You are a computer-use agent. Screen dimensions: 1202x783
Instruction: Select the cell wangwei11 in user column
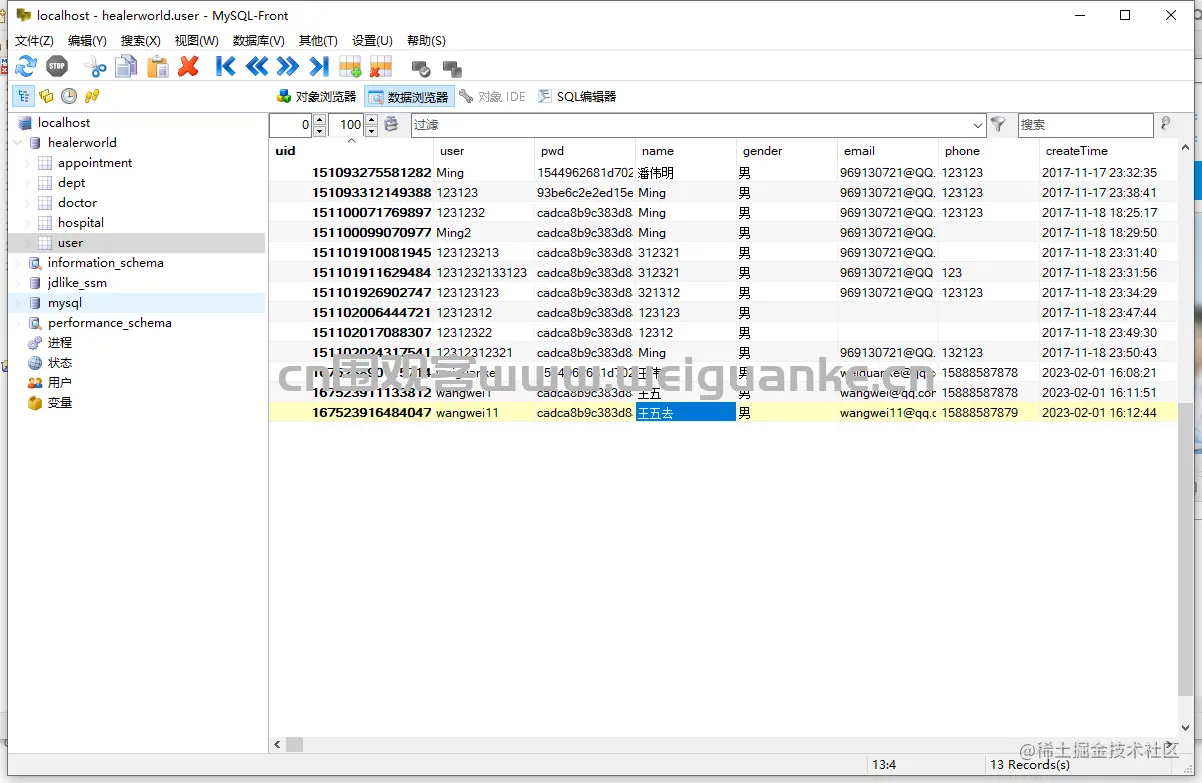484,413
